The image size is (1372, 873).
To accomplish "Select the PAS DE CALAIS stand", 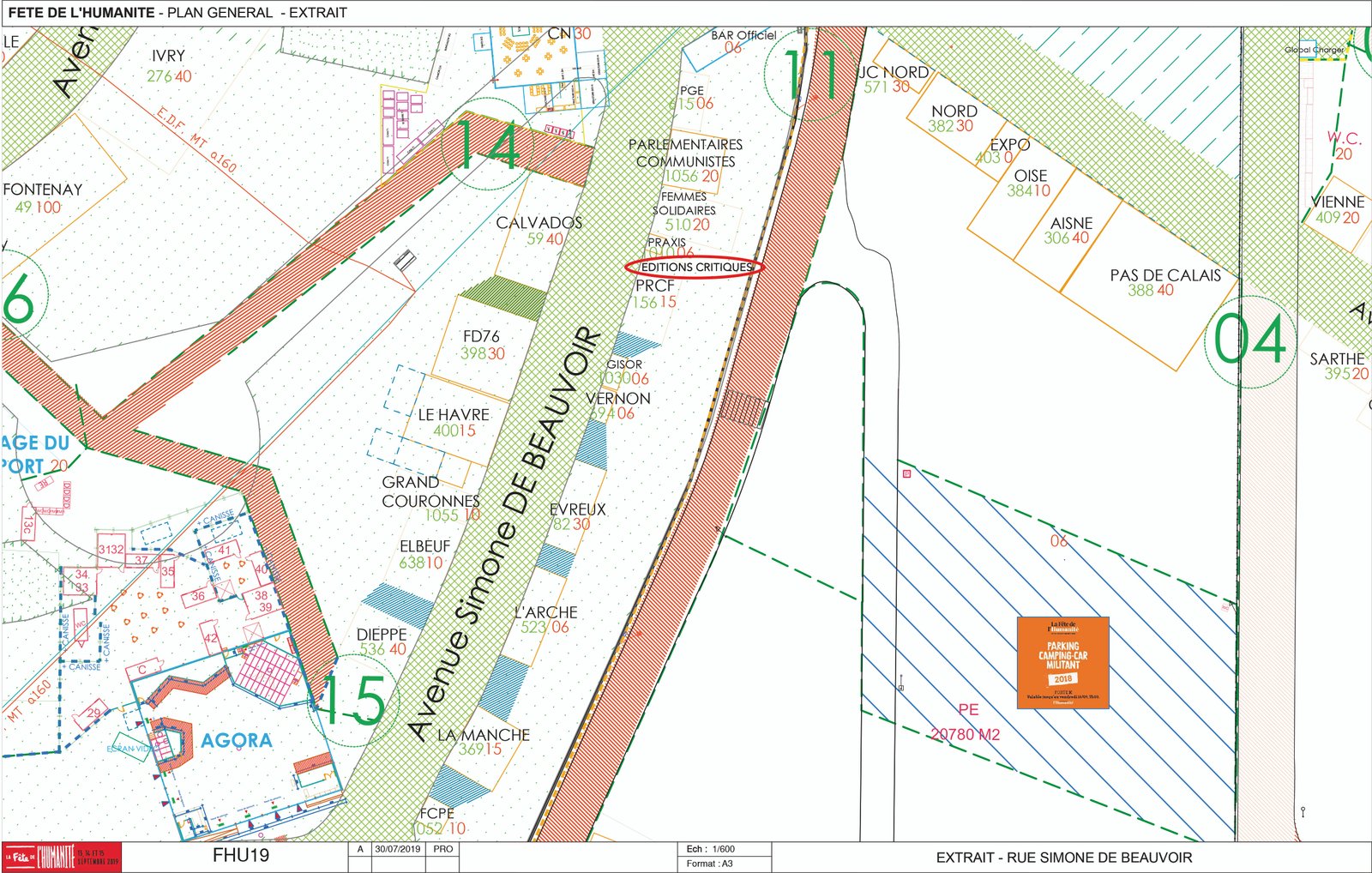I will [1164, 275].
